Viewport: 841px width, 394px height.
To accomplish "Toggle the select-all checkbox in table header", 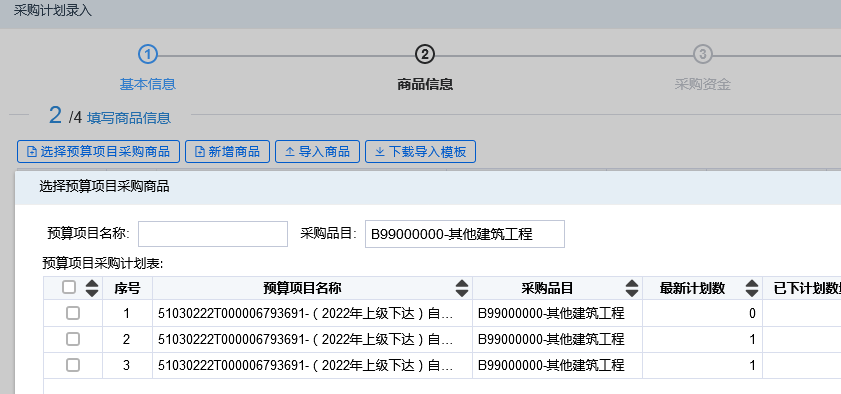I will click(69, 287).
